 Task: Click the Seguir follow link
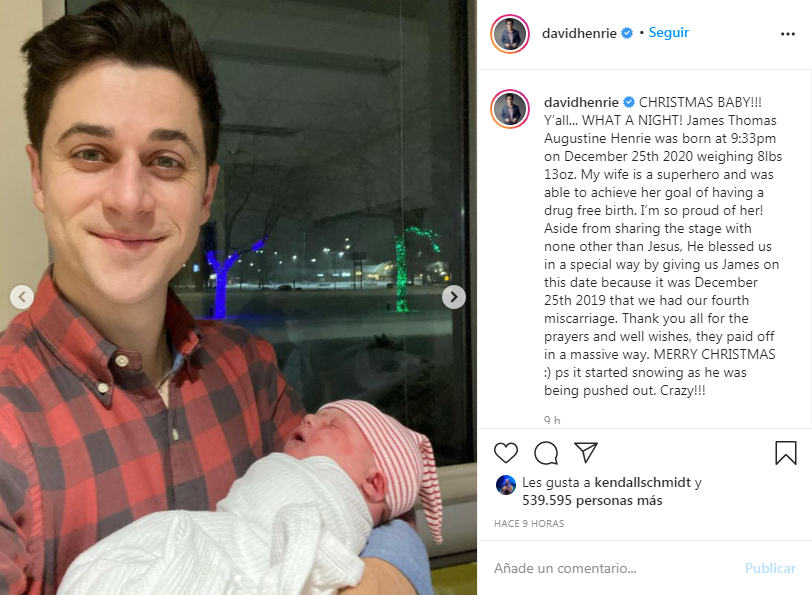(669, 33)
